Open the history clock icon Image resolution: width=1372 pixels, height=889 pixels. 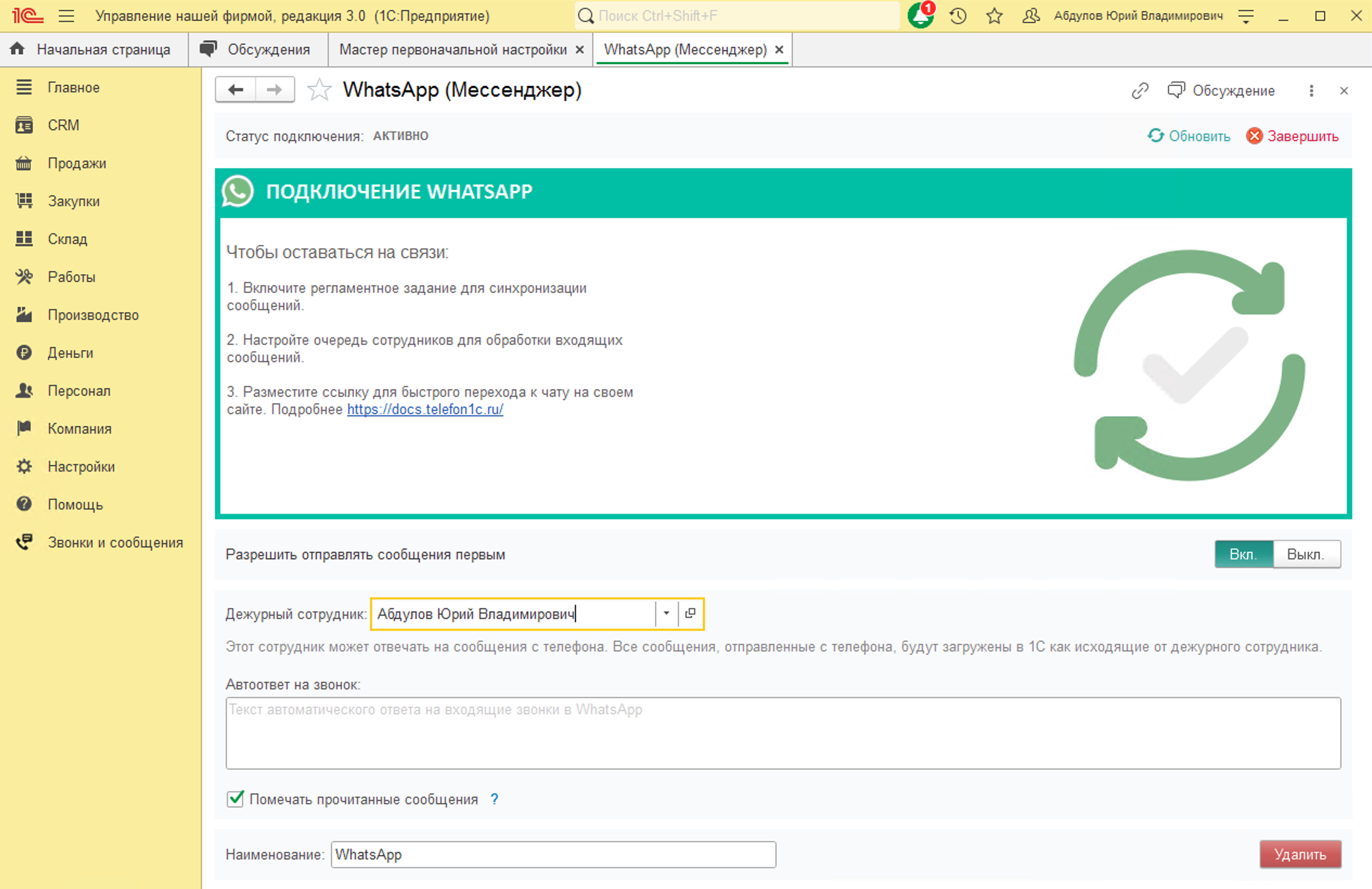(958, 16)
